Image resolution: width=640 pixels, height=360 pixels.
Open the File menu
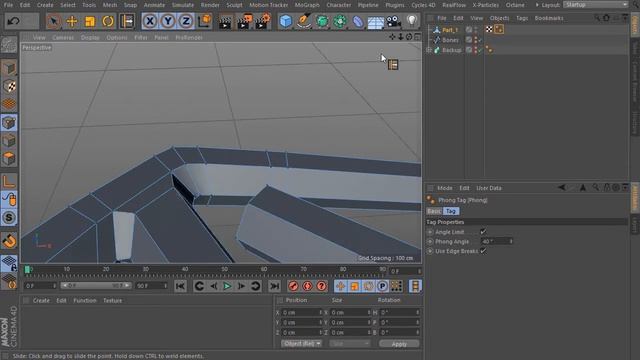pyautogui.click(x=8, y=5)
